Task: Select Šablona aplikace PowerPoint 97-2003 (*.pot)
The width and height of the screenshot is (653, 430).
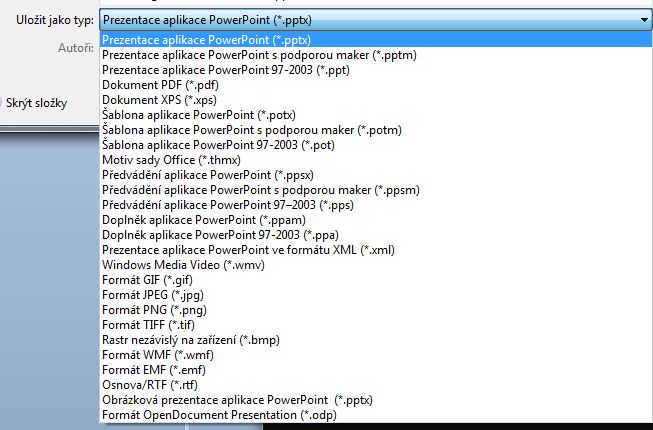Action: tap(376, 145)
